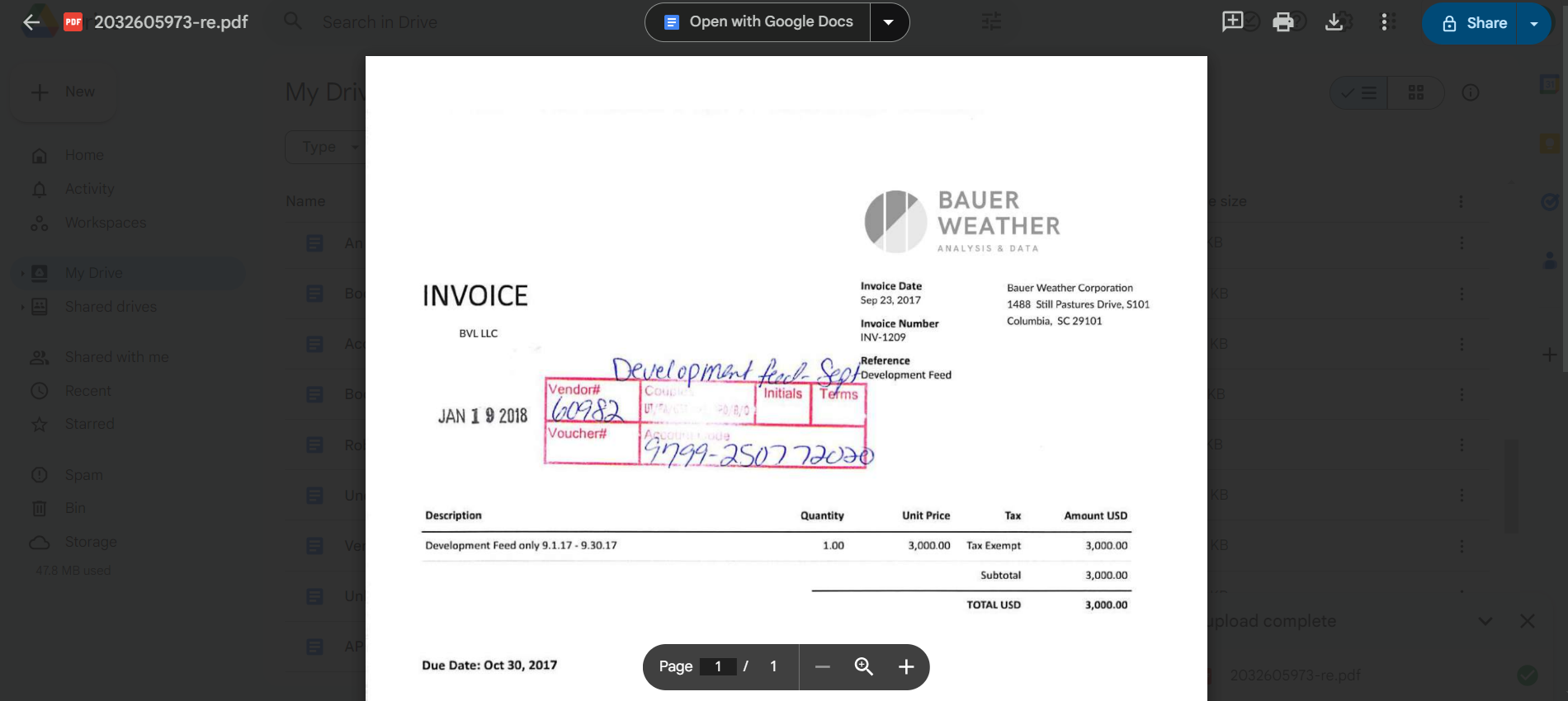Go to Home in Drive sidebar

84,155
